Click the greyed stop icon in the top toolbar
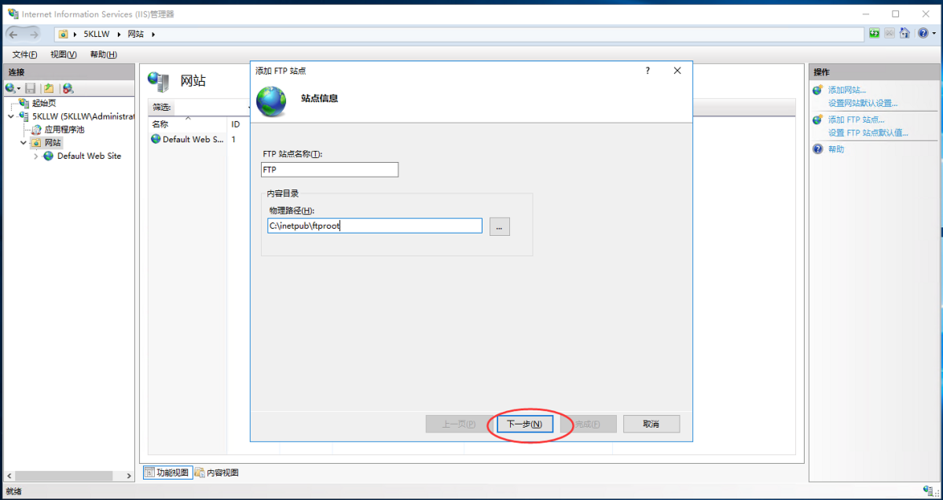The image size is (943, 500). pos(889,34)
